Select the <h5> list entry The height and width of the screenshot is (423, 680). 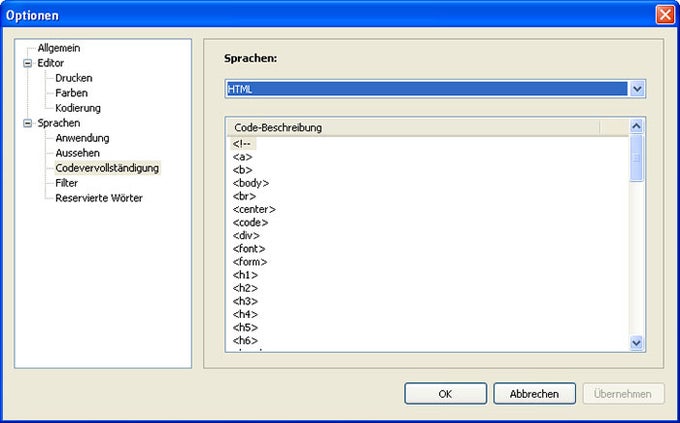point(245,328)
